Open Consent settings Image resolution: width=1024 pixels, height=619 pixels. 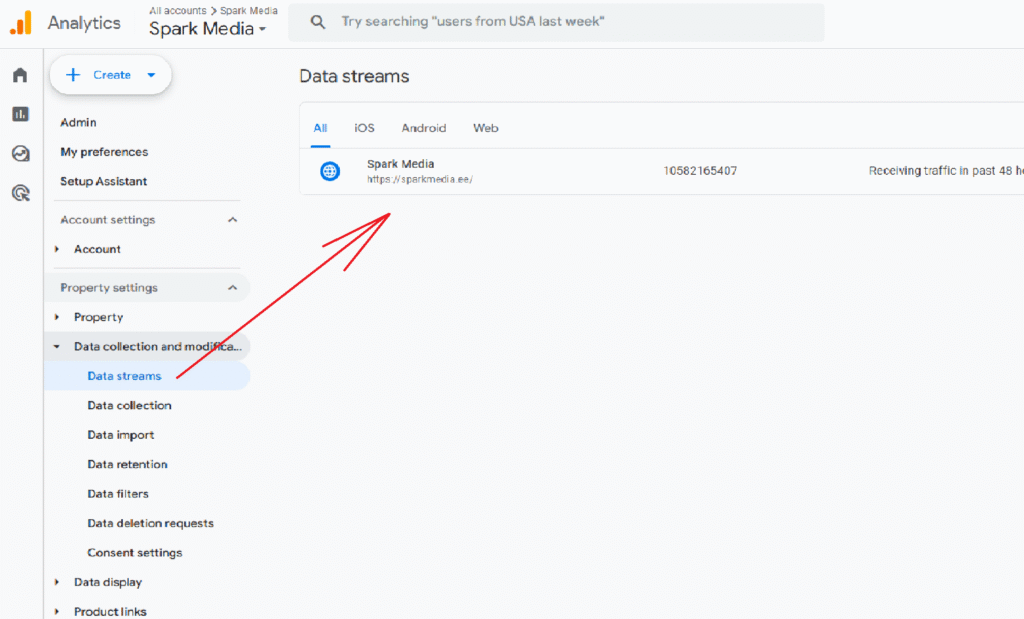(135, 553)
